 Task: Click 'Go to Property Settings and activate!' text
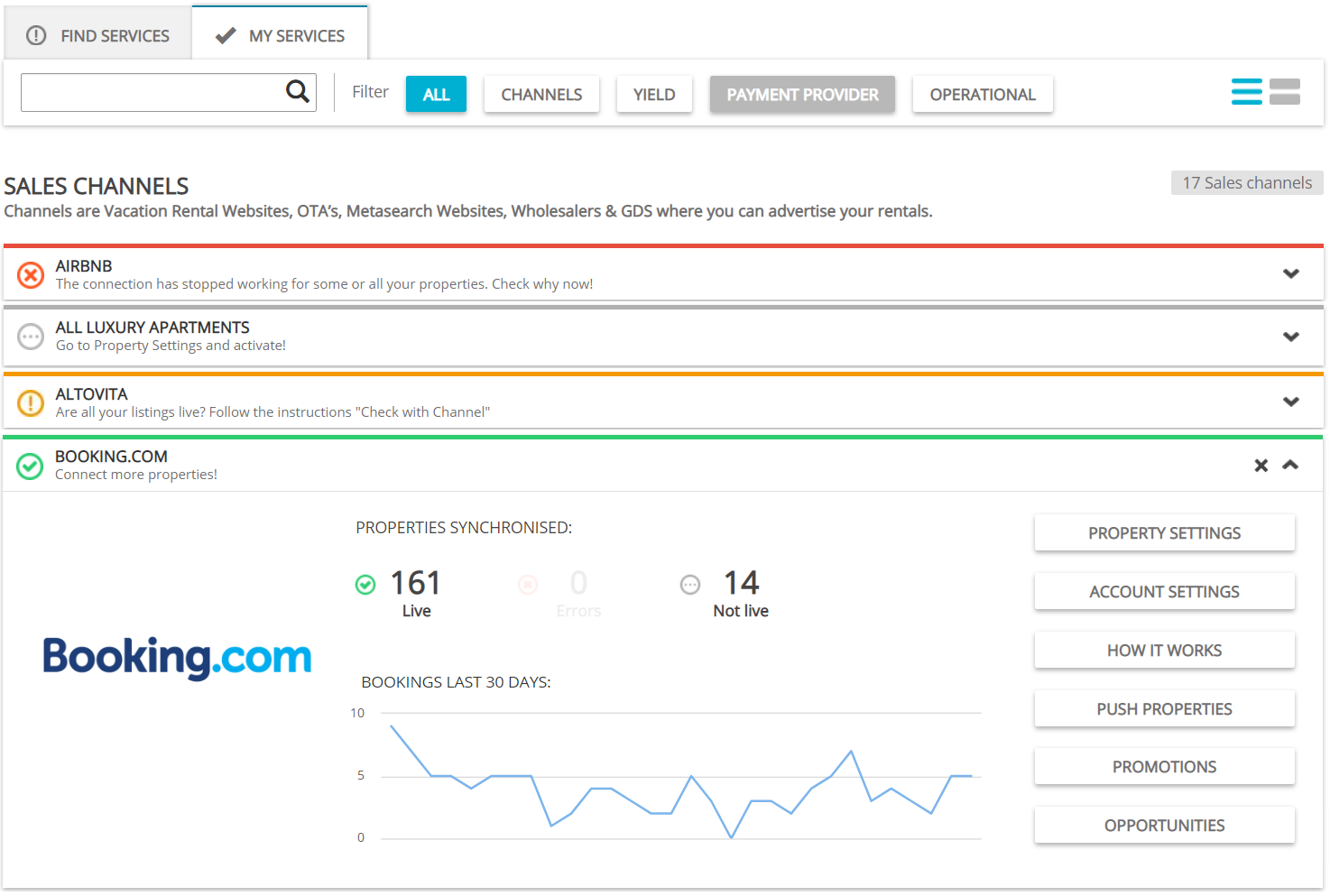click(171, 346)
